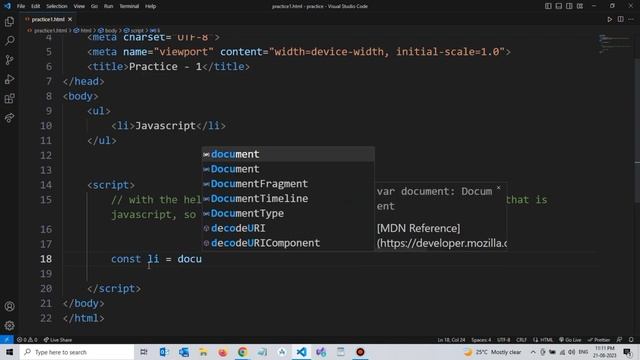640x360 pixels.
Task: Click the editor vertical scrollbar
Action: [x=637, y=131]
